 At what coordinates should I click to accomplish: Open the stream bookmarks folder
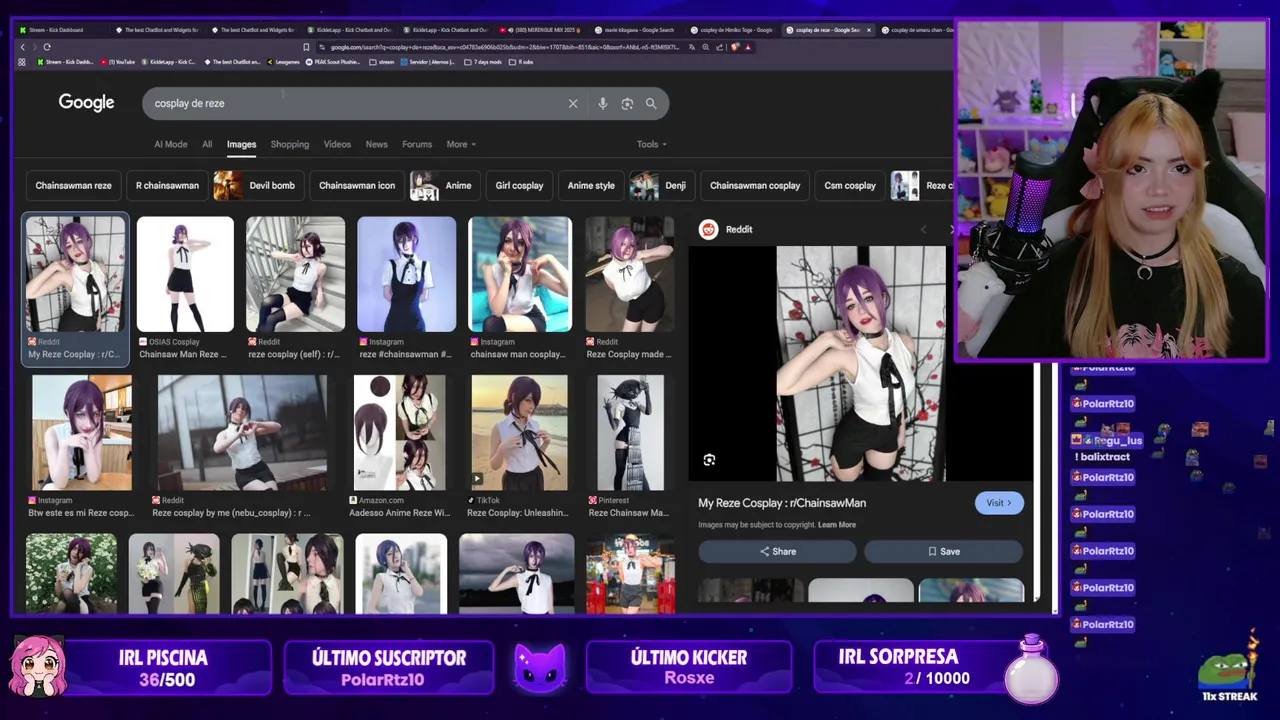pyautogui.click(x=381, y=62)
